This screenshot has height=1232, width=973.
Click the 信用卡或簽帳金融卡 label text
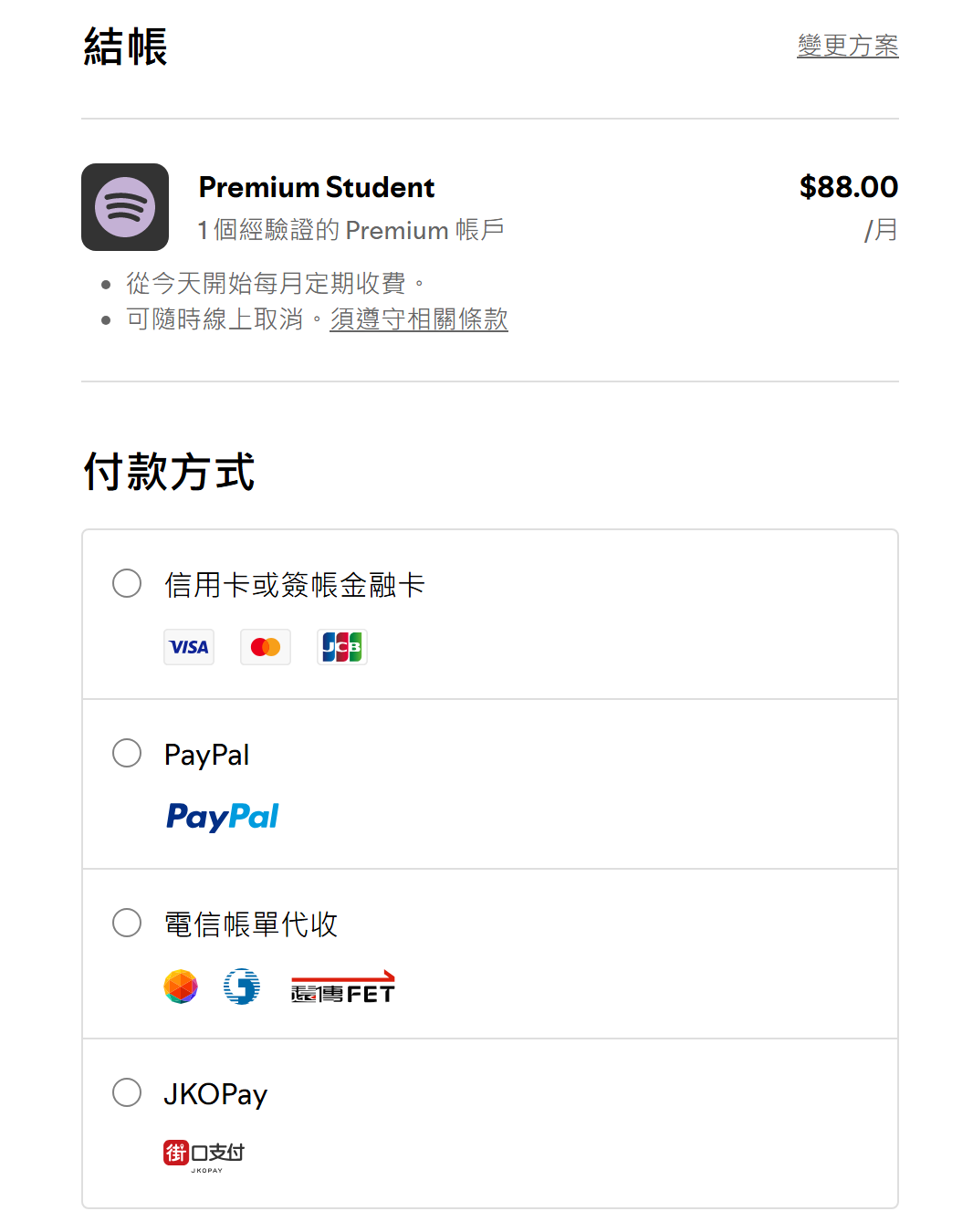(x=295, y=585)
